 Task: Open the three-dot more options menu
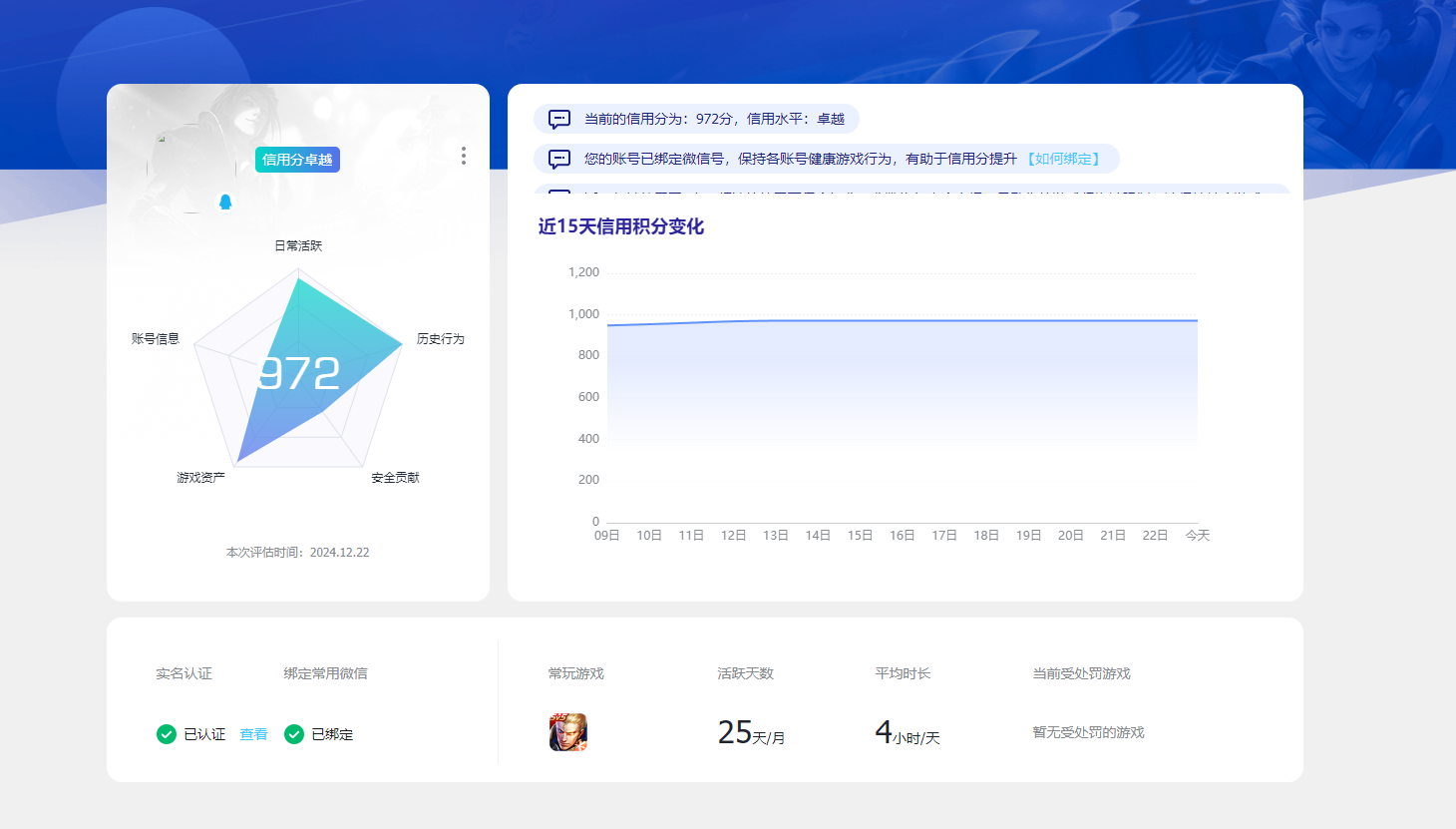[464, 156]
